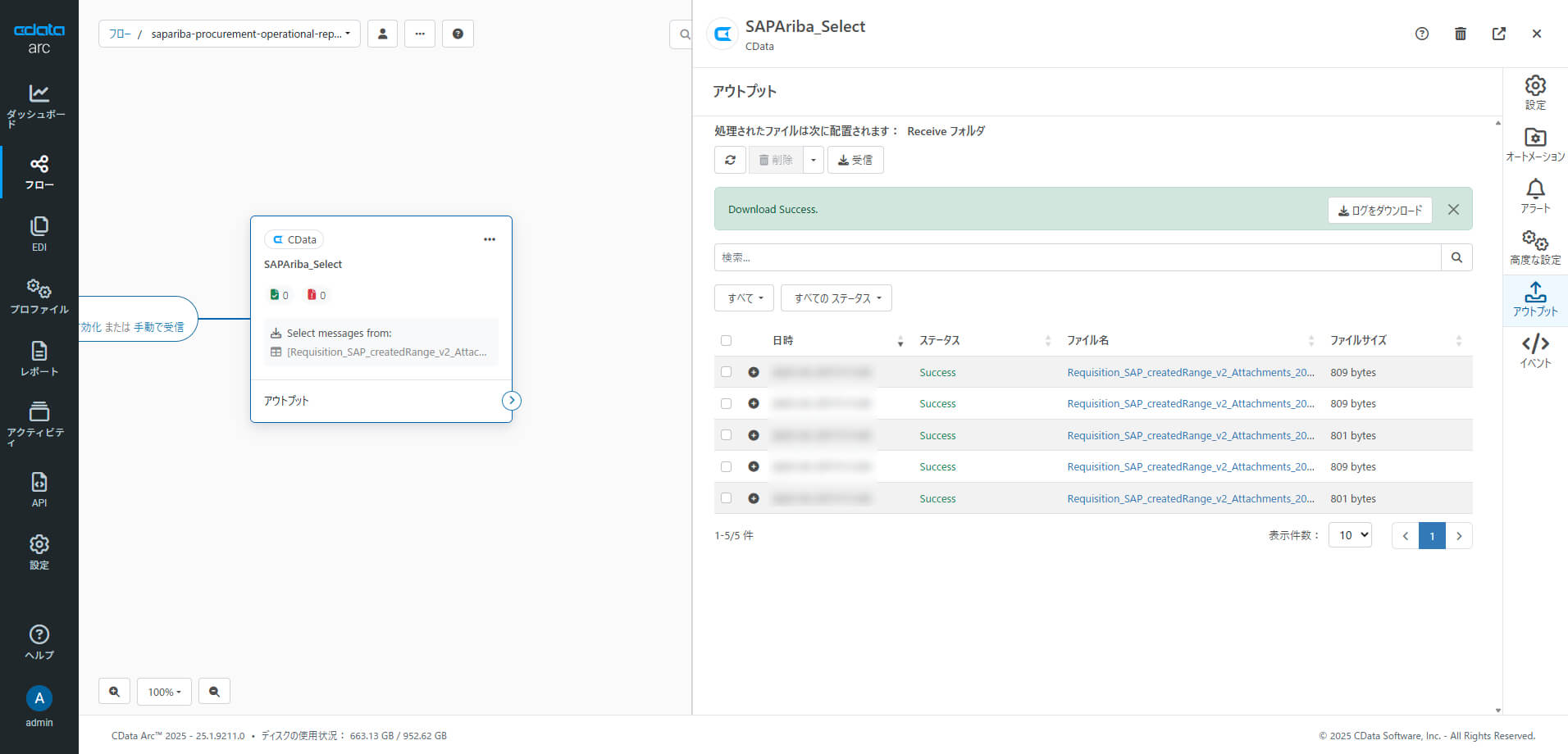
Task: Check the fourth output row checkbox
Action: point(726,466)
